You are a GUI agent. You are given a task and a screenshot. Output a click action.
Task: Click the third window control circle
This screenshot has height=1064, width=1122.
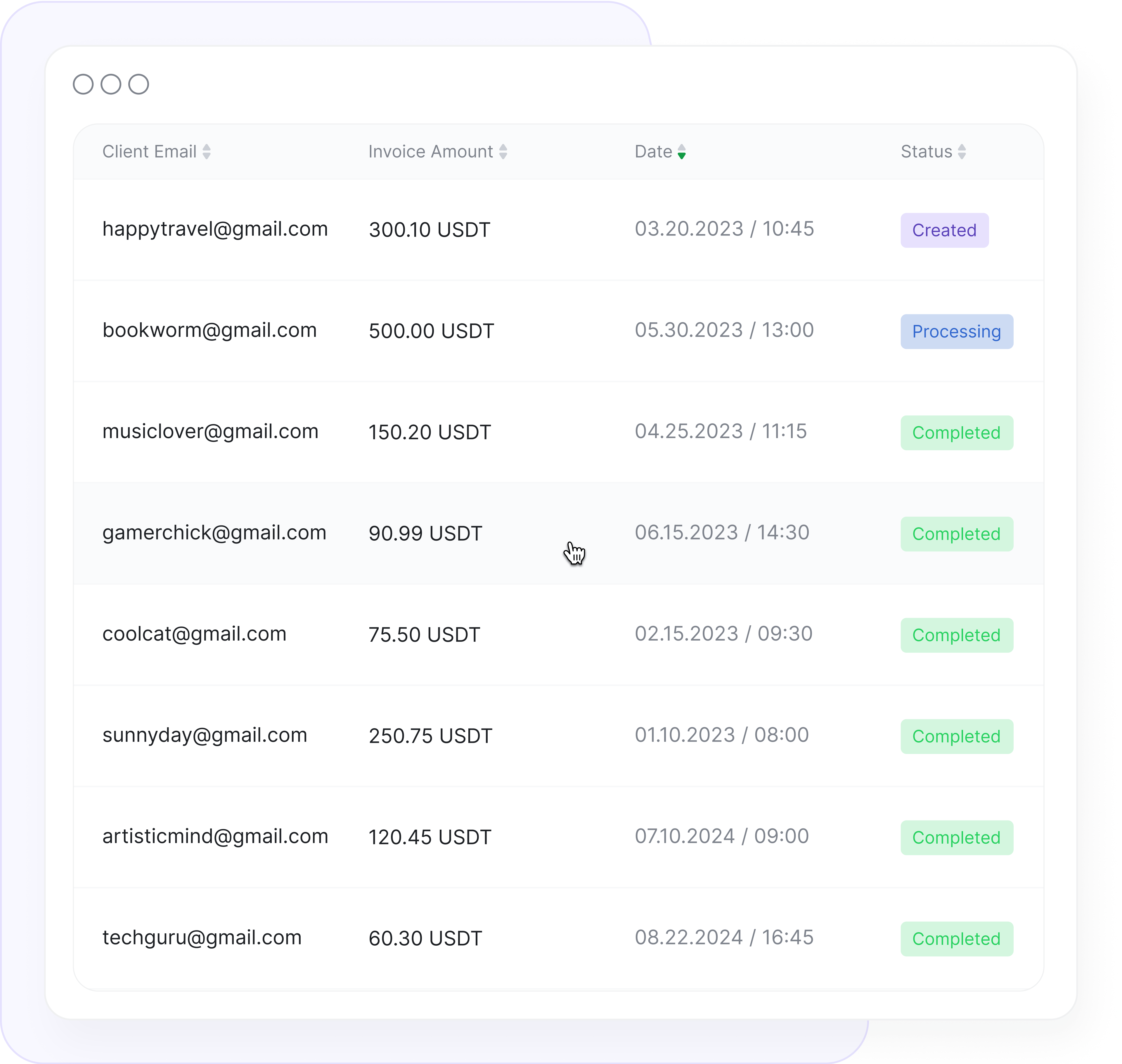(x=139, y=84)
